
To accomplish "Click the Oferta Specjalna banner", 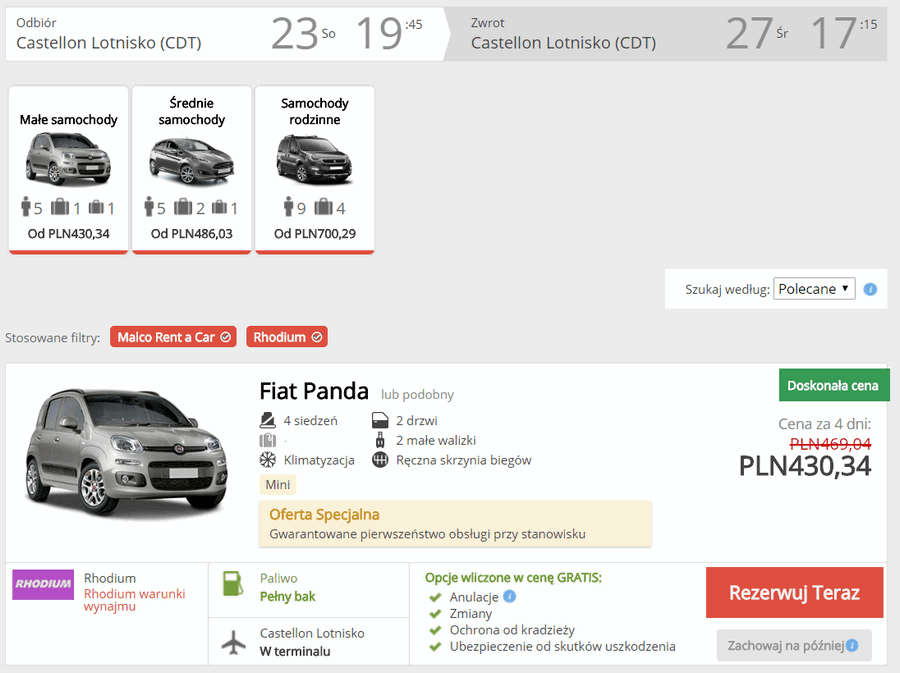I will pos(455,524).
